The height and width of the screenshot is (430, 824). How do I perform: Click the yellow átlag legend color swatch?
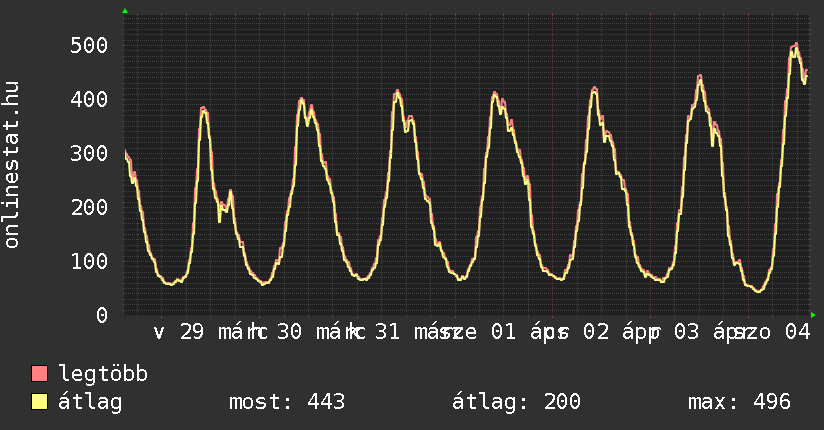pos(39,402)
